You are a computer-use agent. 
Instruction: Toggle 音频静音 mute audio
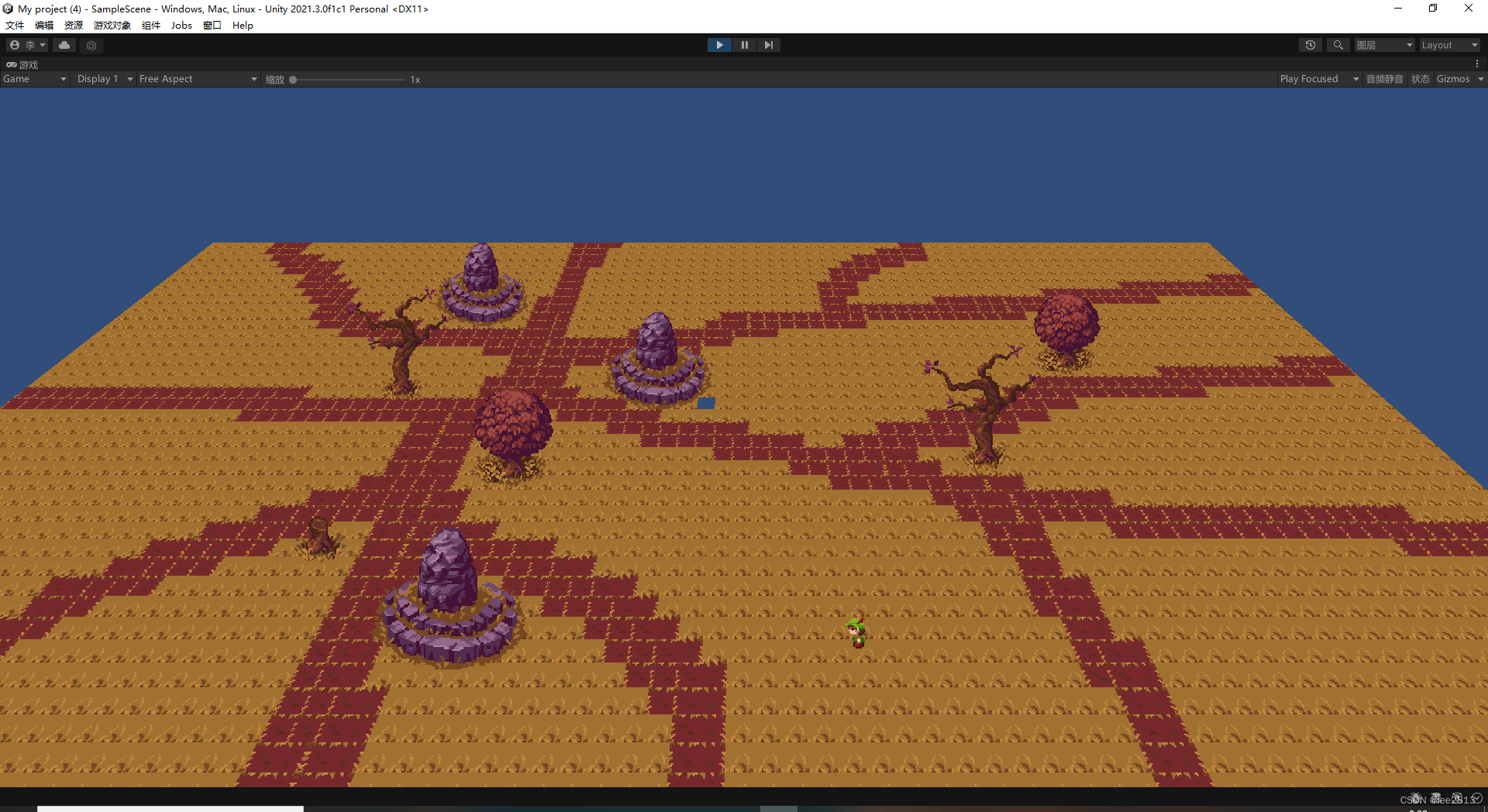tap(1384, 79)
